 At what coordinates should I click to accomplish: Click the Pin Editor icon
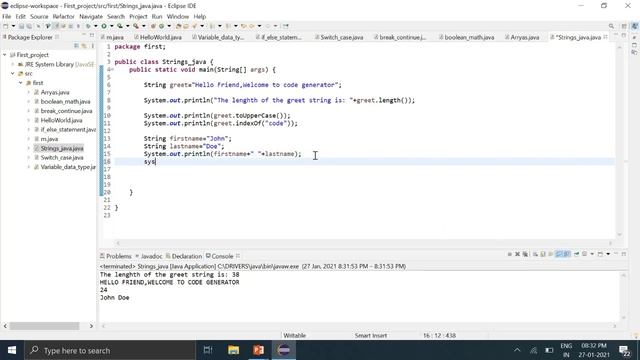click(x=286, y=26)
